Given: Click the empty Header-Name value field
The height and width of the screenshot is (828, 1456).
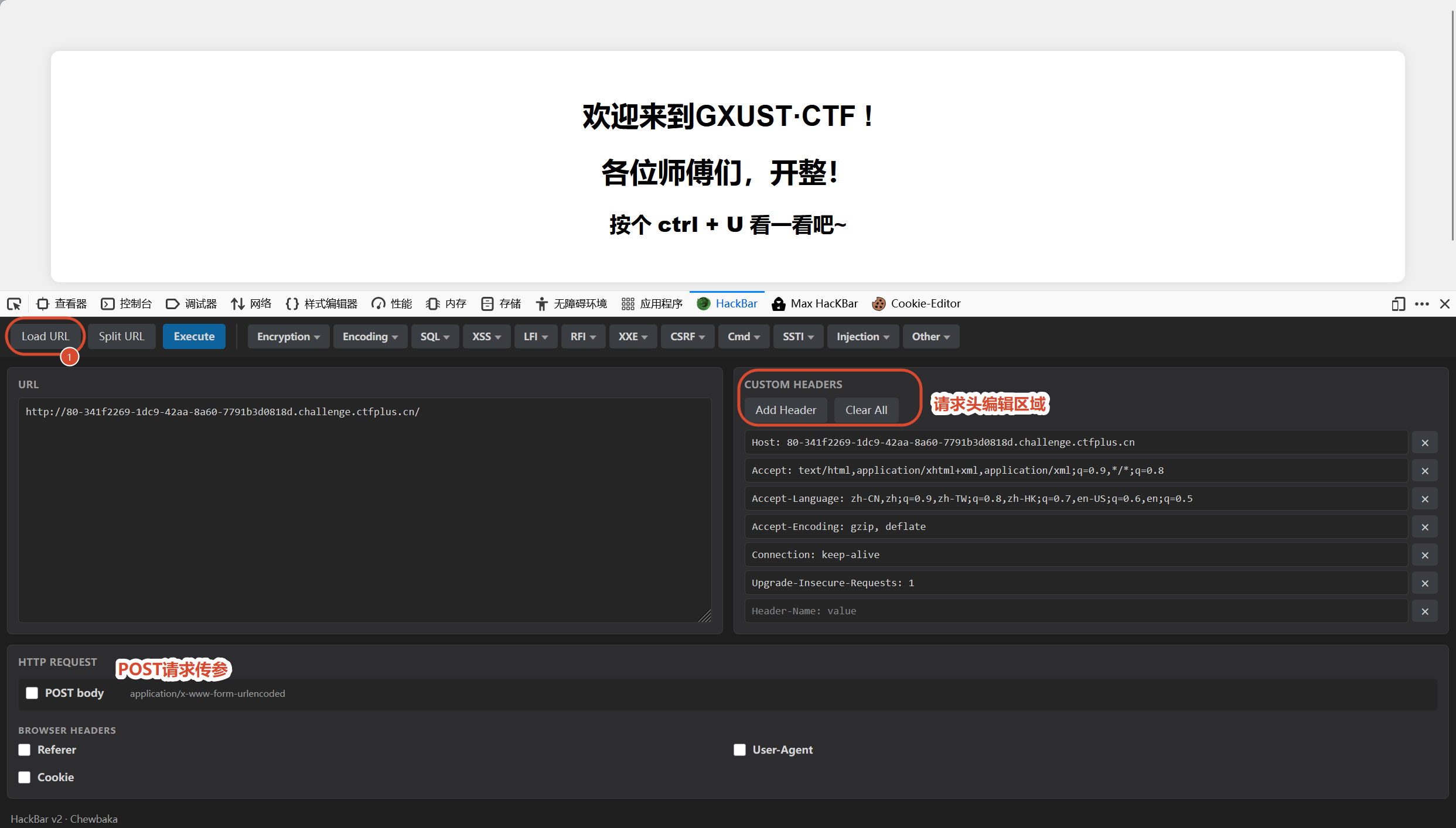Looking at the screenshot, I should [1076, 611].
